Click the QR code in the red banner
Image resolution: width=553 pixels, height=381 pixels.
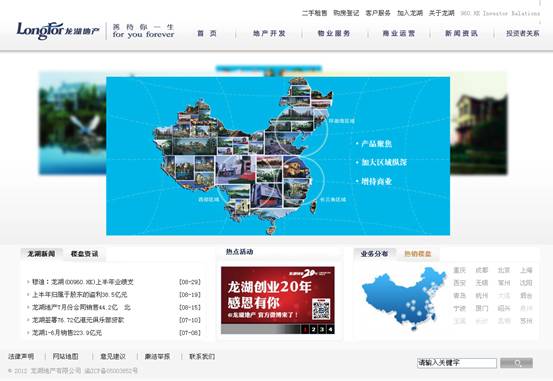click(x=321, y=309)
